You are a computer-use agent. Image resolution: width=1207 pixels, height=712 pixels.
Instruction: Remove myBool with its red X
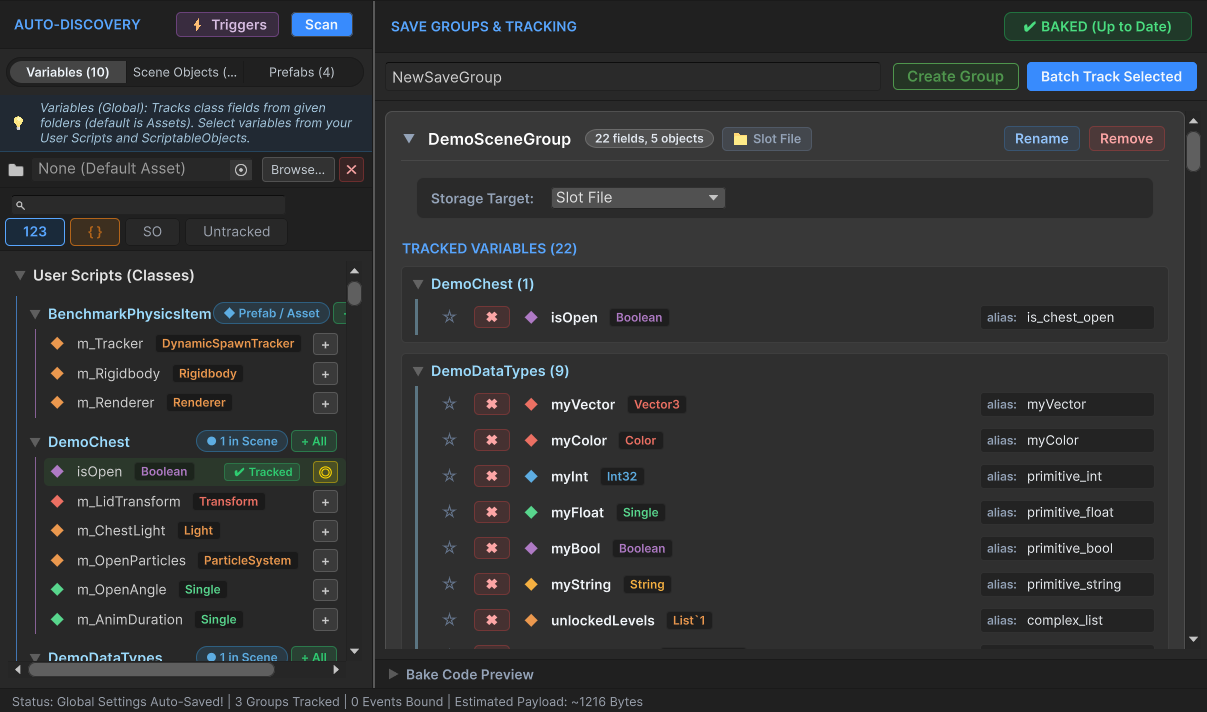coord(491,548)
